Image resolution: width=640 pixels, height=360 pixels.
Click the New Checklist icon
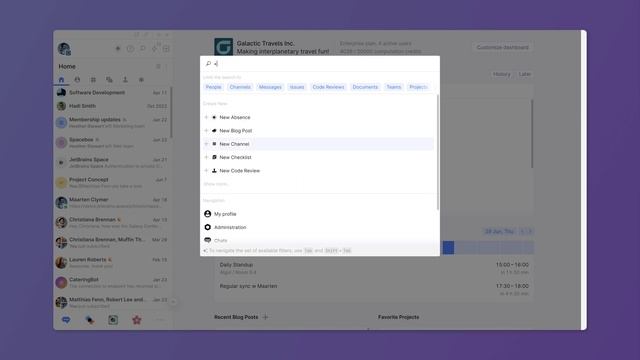214,157
